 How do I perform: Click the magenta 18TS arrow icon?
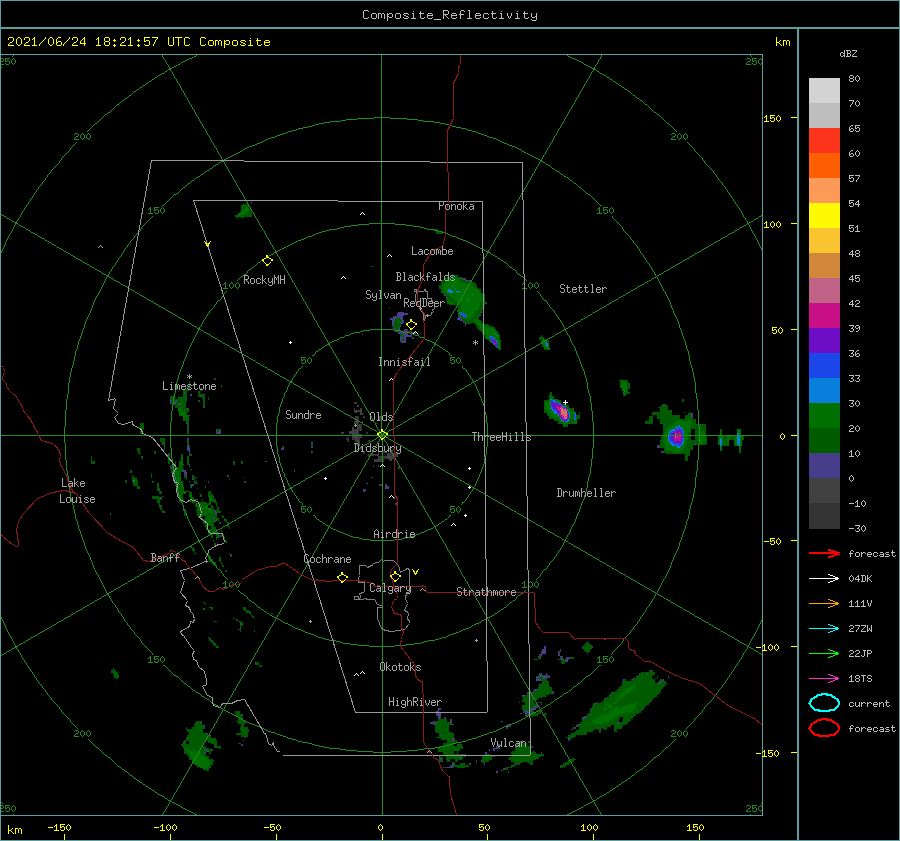(x=824, y=679)
